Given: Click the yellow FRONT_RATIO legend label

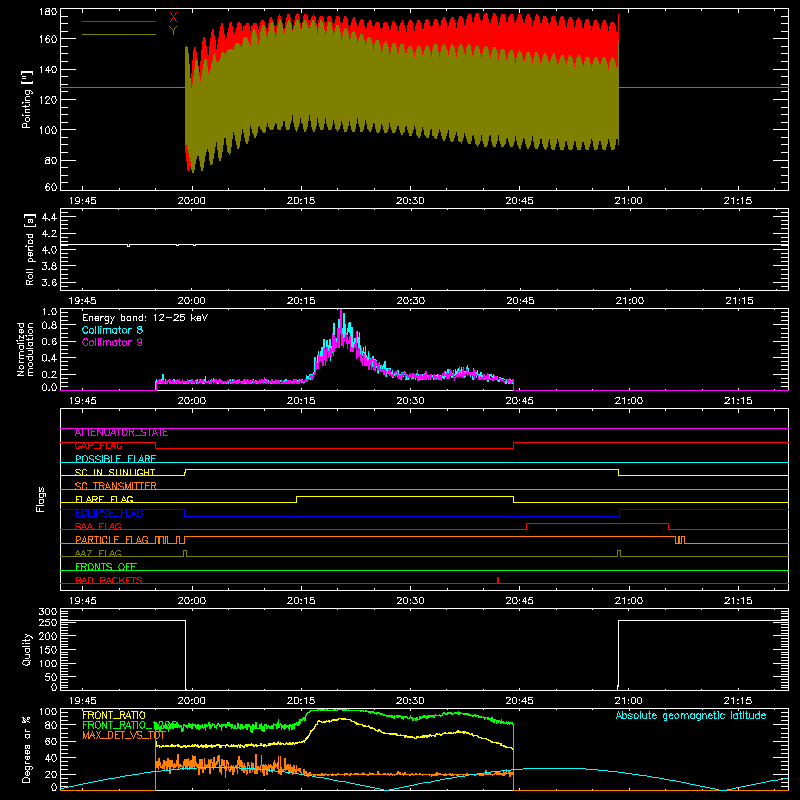Looking at the screenshot, I should tap(114, 715).
